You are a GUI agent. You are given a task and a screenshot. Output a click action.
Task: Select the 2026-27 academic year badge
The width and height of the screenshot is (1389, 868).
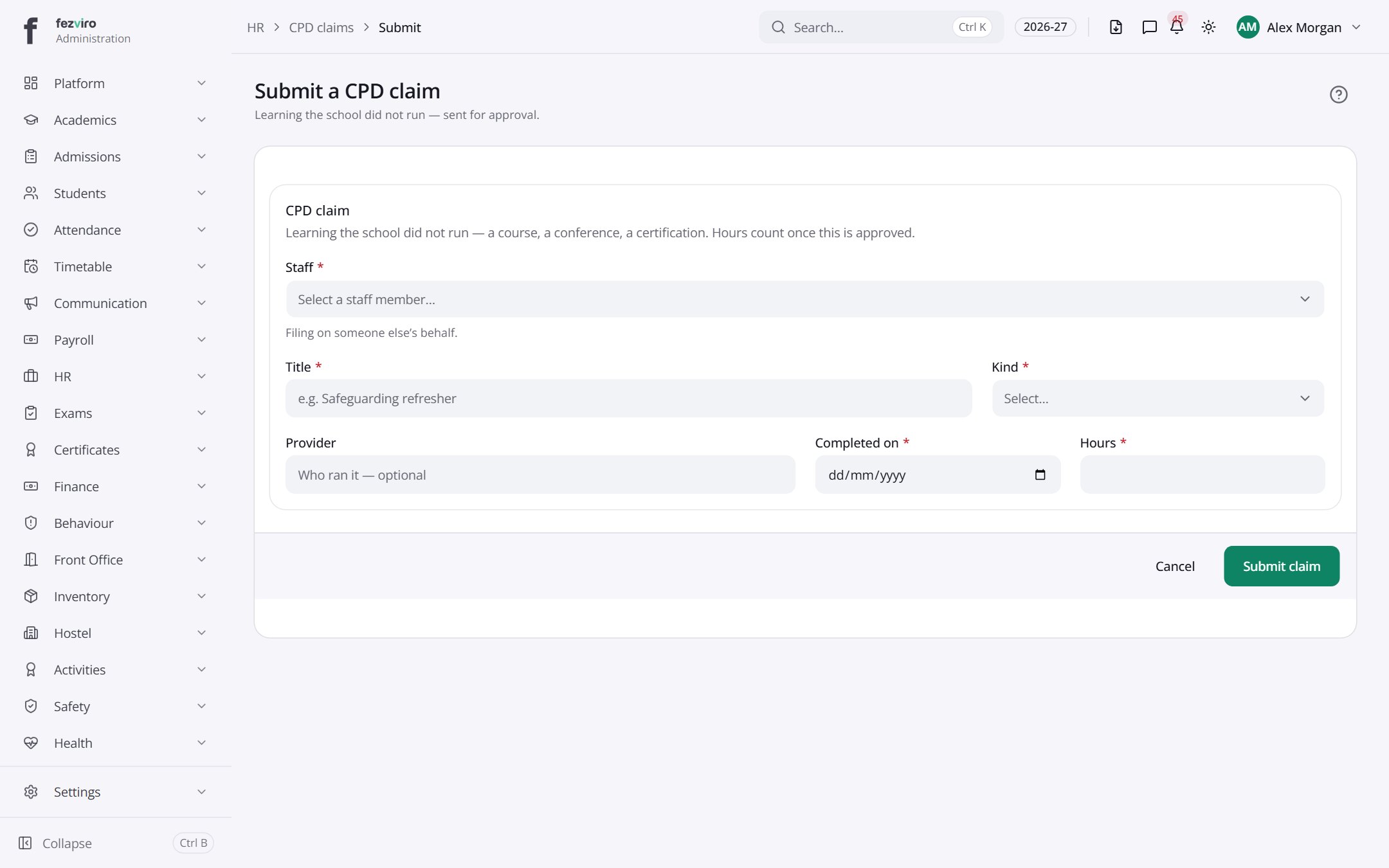coord(1045,27)
